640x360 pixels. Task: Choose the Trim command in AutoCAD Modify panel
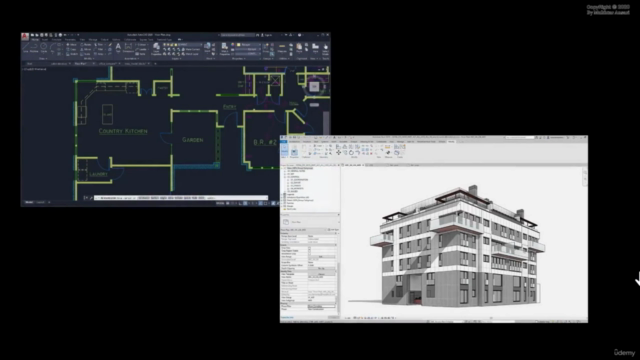(x=100, y=44)
